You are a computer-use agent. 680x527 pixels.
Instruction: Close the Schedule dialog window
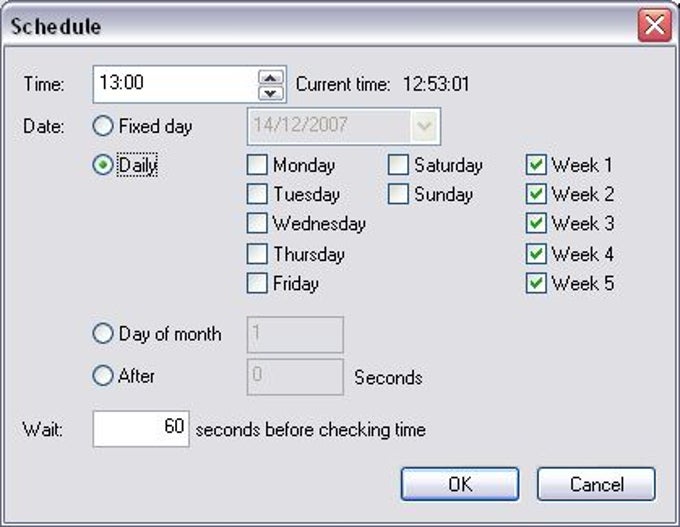pyautogui.click(x=655, y=25)
